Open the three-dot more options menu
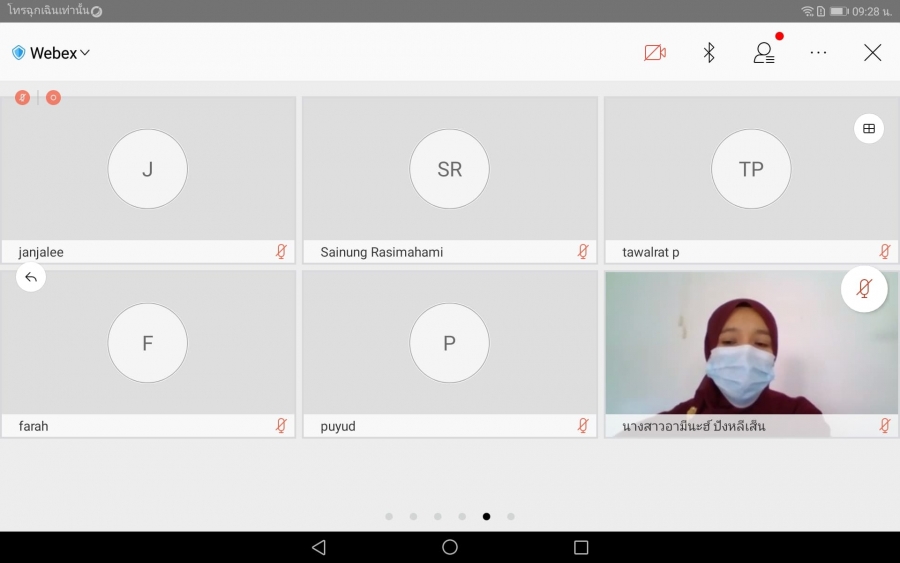Viewport: 900px width, 563px height. (x=818, y=53)
